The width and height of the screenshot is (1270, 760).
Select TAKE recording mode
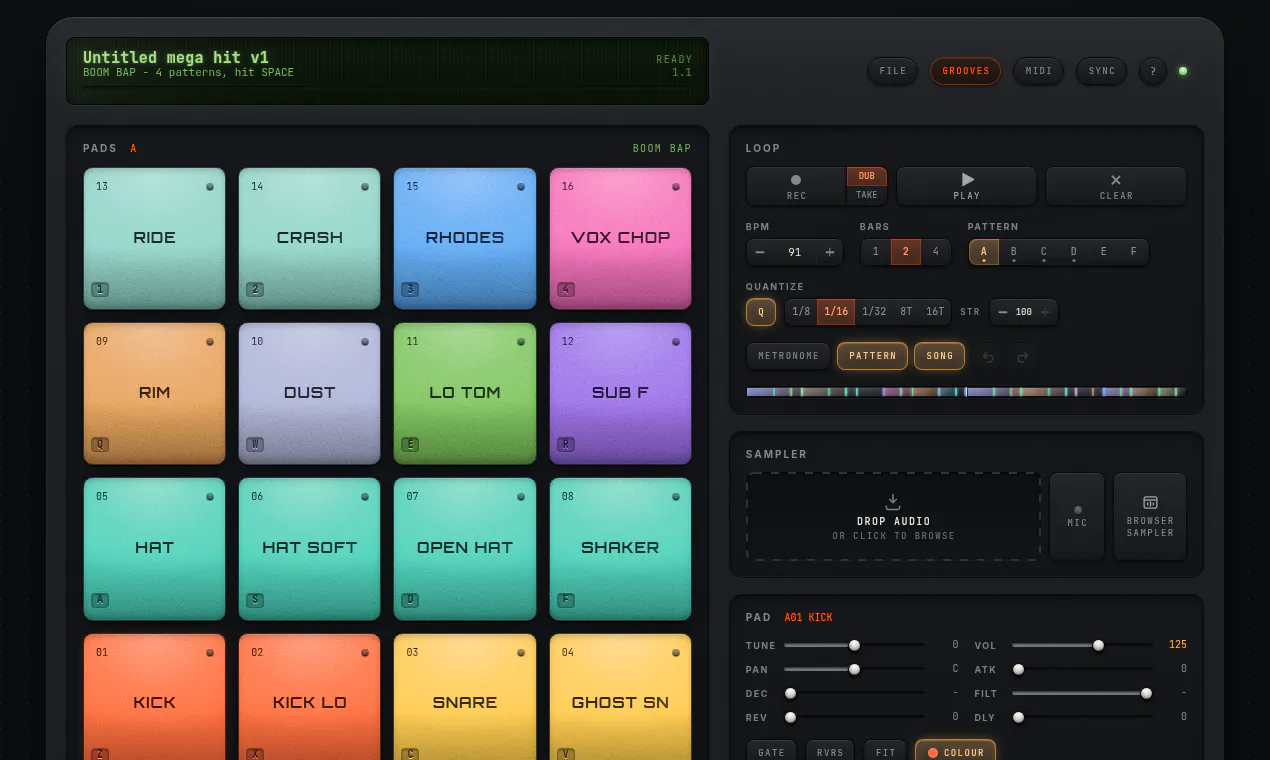[867, 196]
